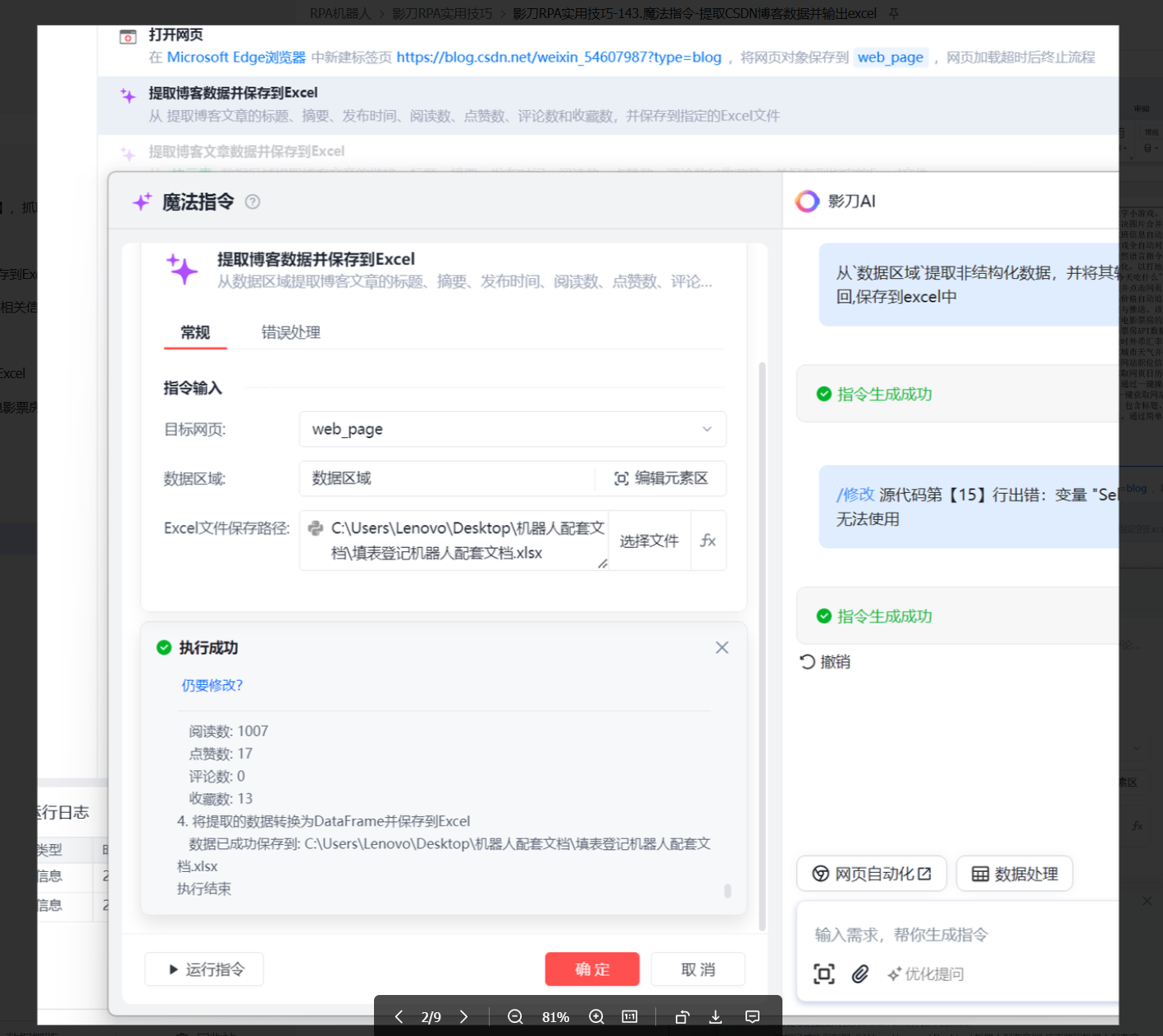The image size is (1163, 1036).
Task: Click the paperclip attachment icon
Action: point(860,974)
